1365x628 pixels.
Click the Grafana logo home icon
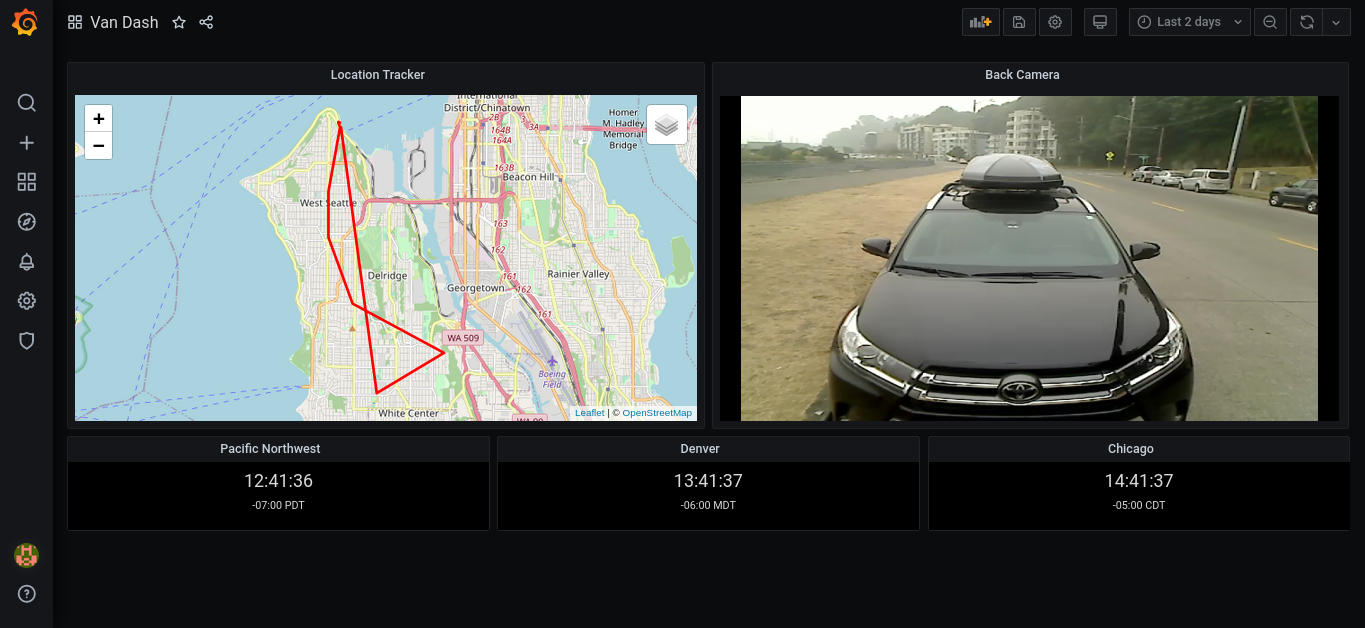pyautogui.click(x=26, y=22)
